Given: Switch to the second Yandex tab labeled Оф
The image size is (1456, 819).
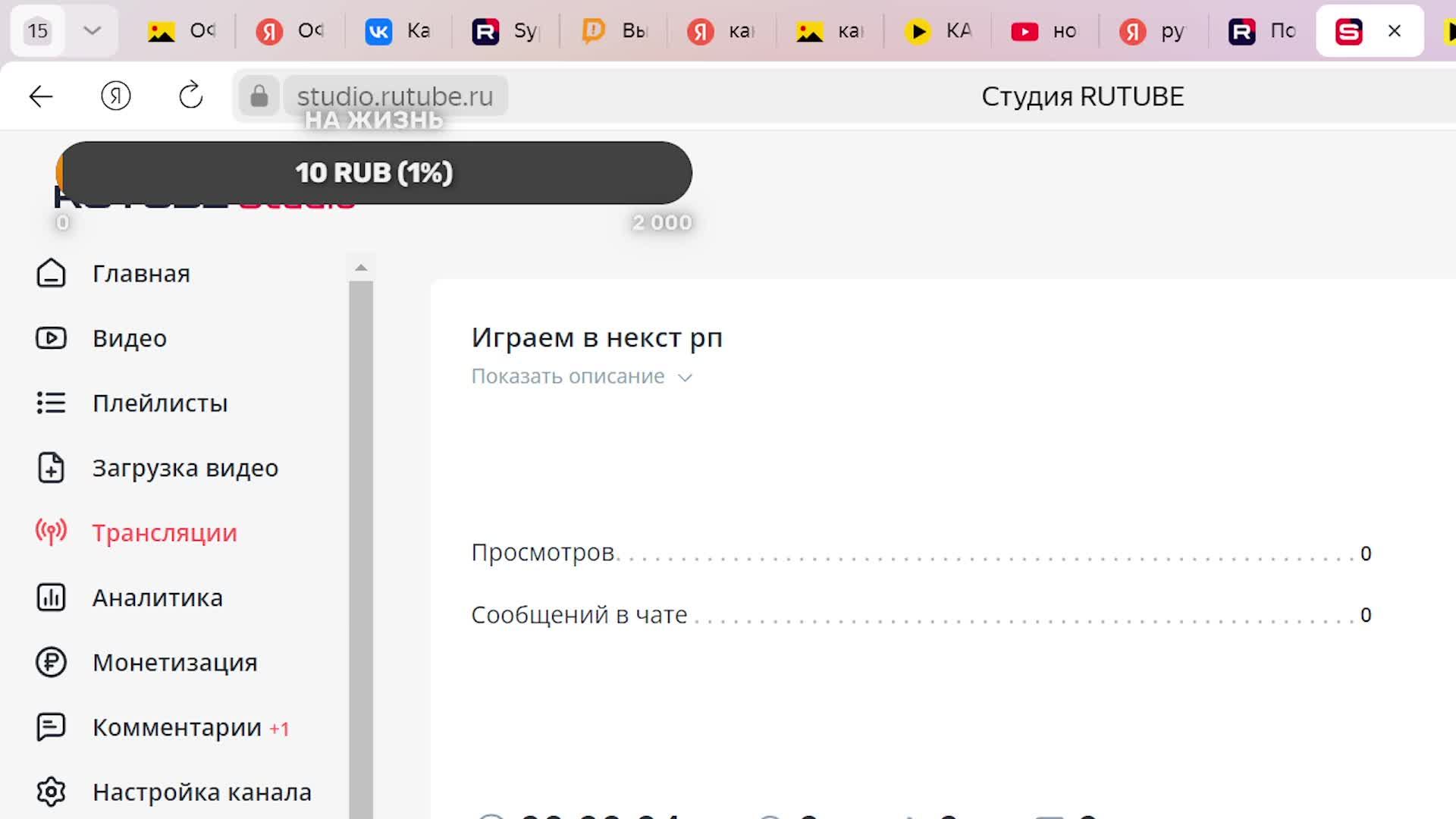Looking at the screenshot, I should pyautogui.click(x=290, y=31).
